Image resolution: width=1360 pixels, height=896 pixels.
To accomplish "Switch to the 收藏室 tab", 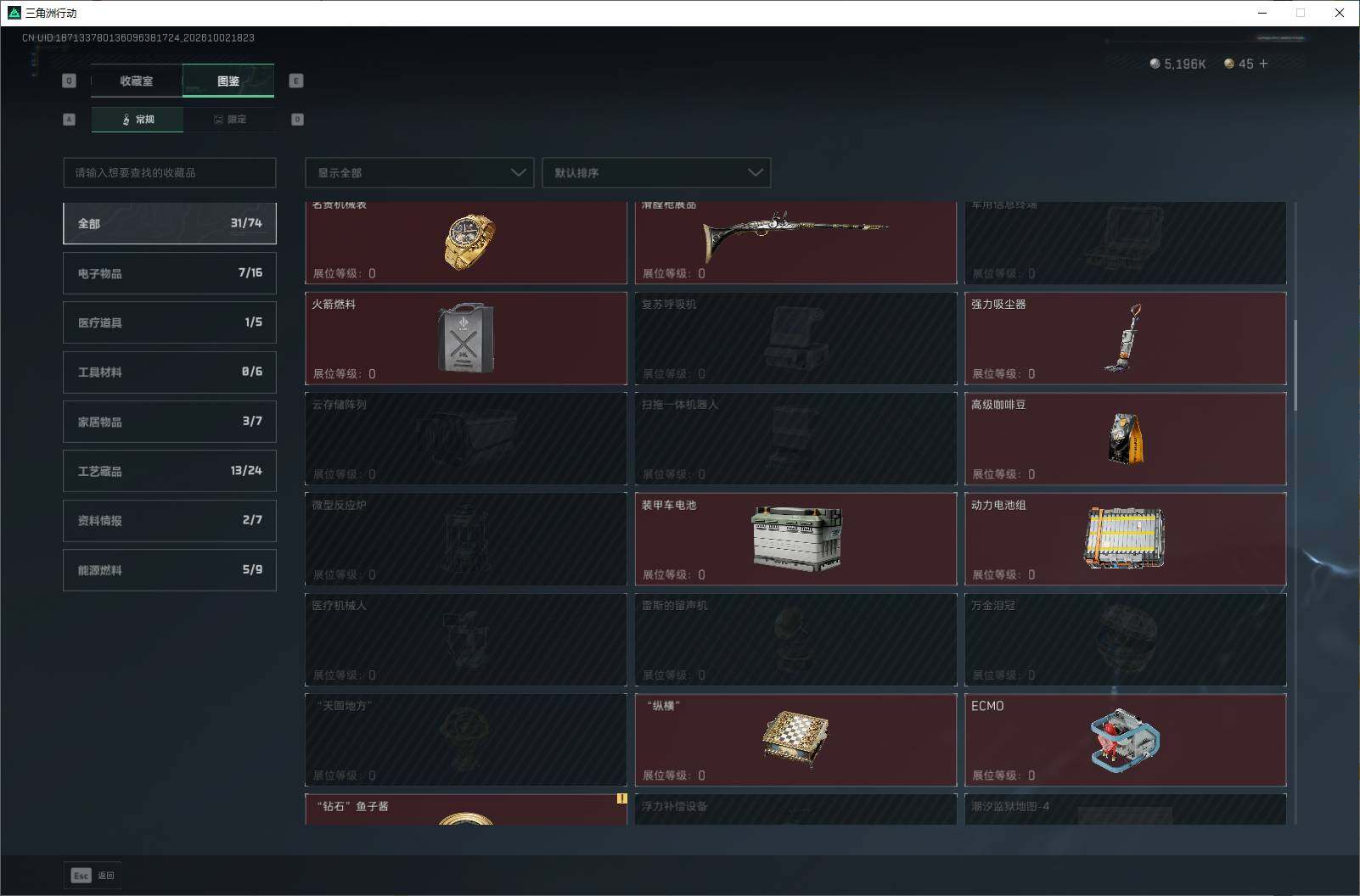I will click(137, 81).
